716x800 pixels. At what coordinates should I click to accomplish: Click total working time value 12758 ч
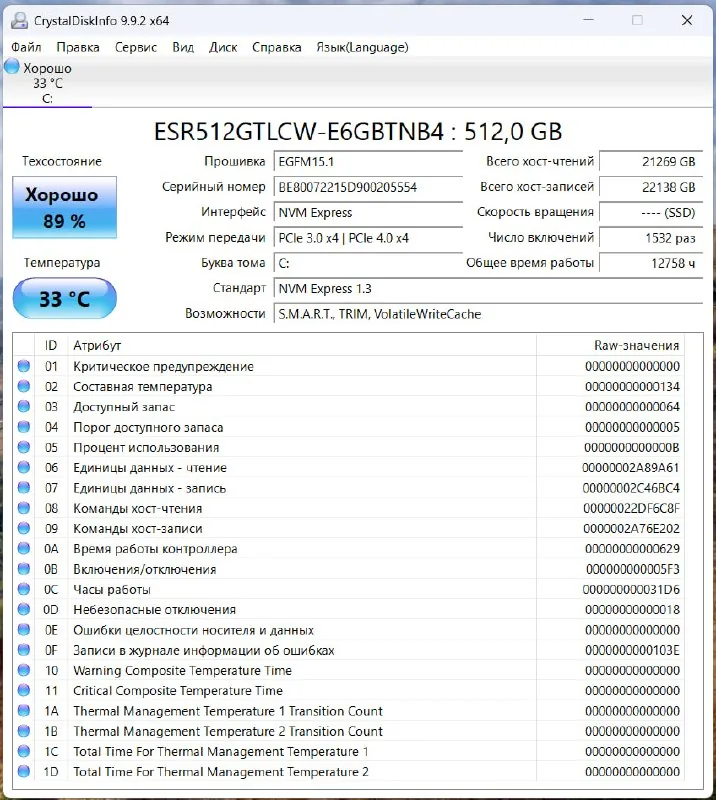coord(651,263)
